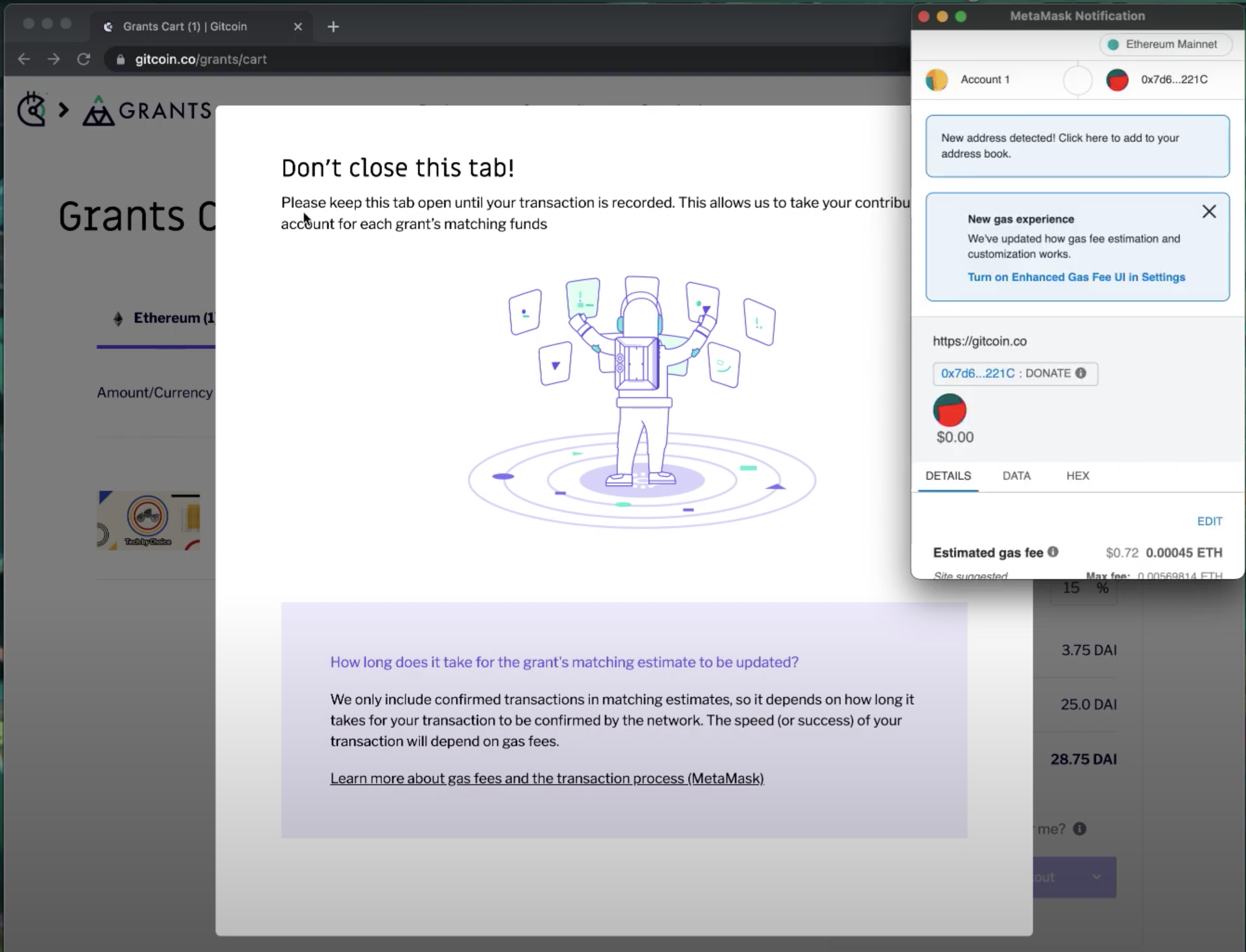Open a new browser tab
This screenshot has height=952, width=1246.
click(x=333, y=27)
